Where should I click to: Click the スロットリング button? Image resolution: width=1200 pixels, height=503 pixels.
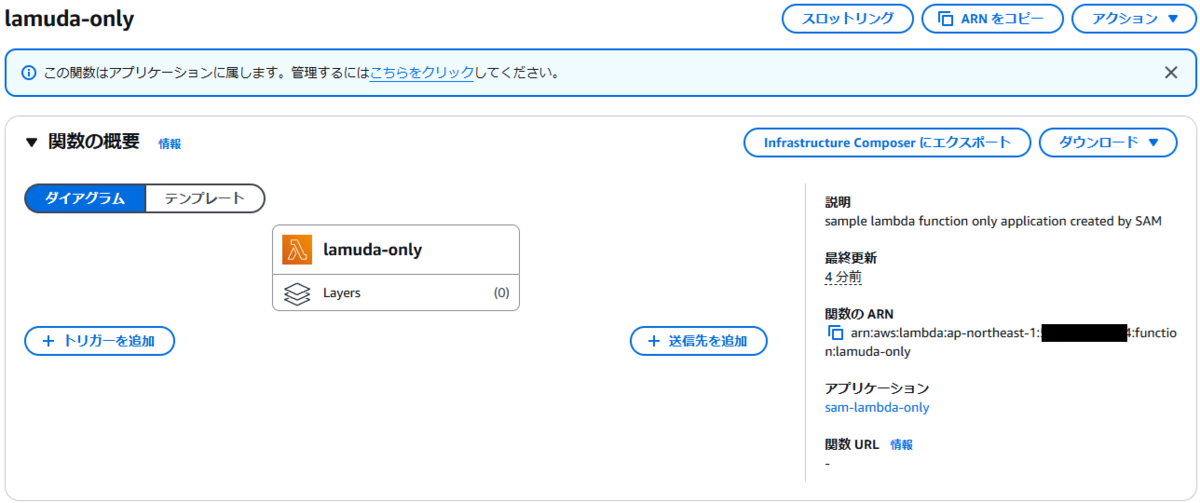click(x=847, y=19)
